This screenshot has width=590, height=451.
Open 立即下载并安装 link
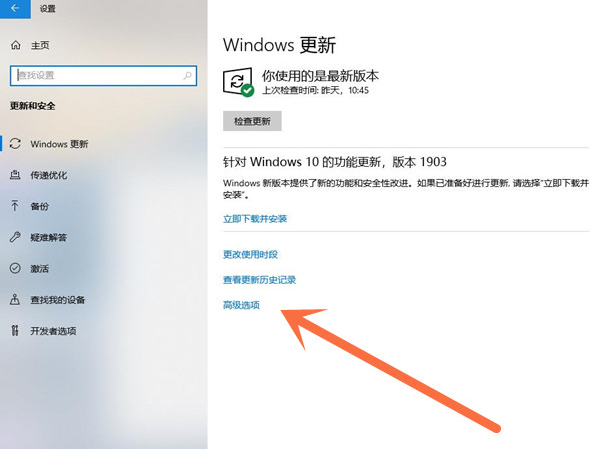pyautogui.click(x=255, y=219)
